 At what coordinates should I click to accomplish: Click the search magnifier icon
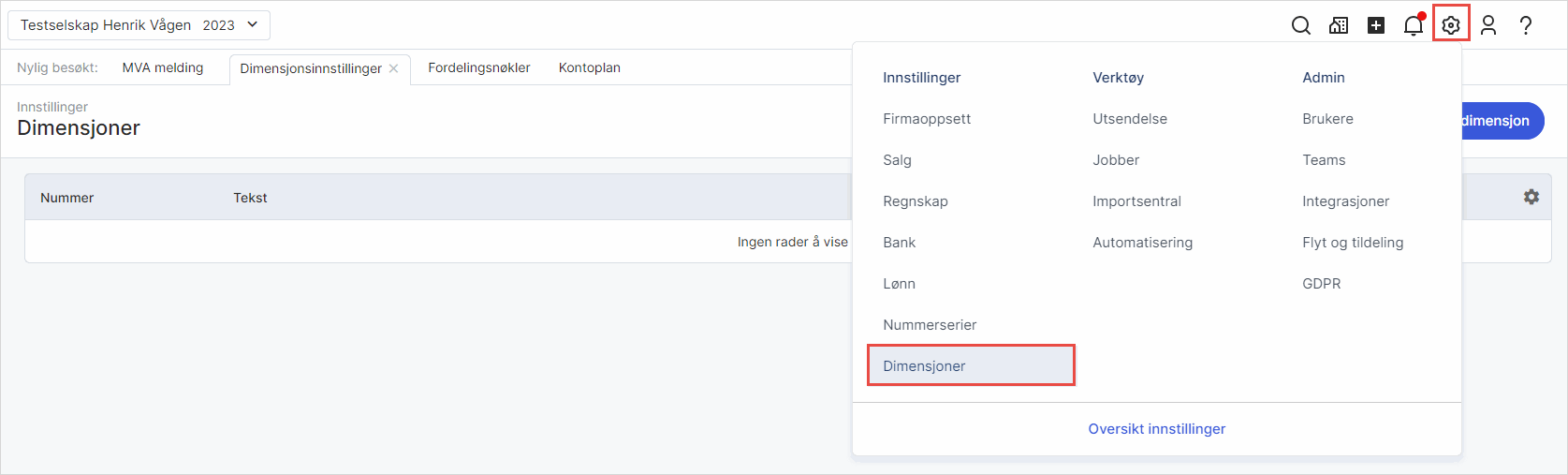(x=1300, y=25)
